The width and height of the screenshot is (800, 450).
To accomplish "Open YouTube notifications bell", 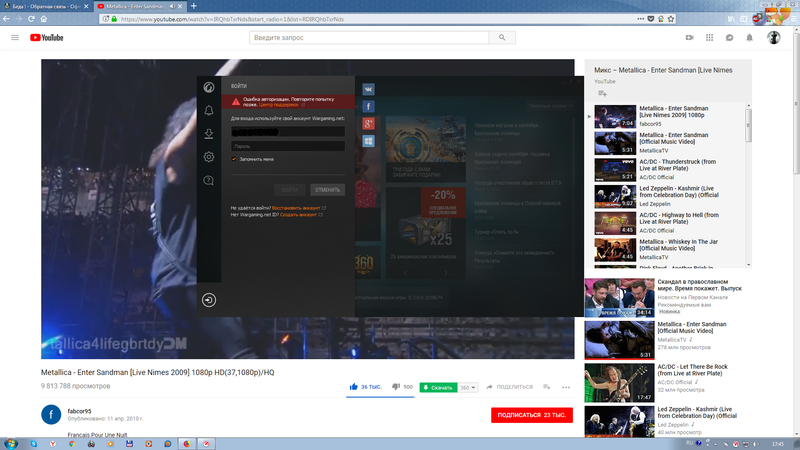I will (749, 37).
